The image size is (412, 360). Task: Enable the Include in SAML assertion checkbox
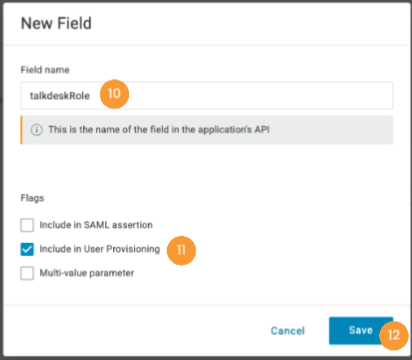[27, 225]
